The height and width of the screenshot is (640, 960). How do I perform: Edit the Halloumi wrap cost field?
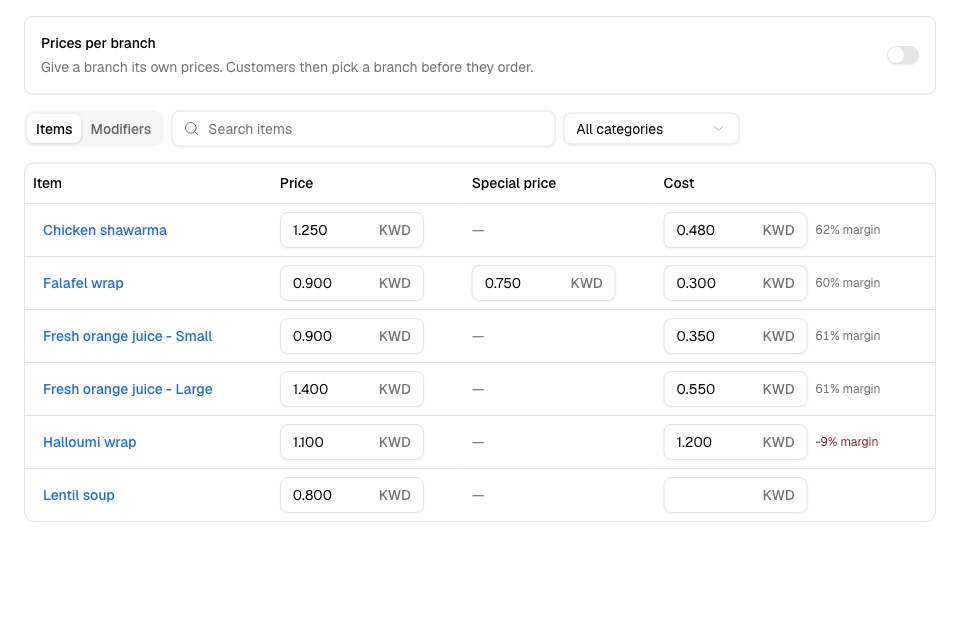(735, 442)
